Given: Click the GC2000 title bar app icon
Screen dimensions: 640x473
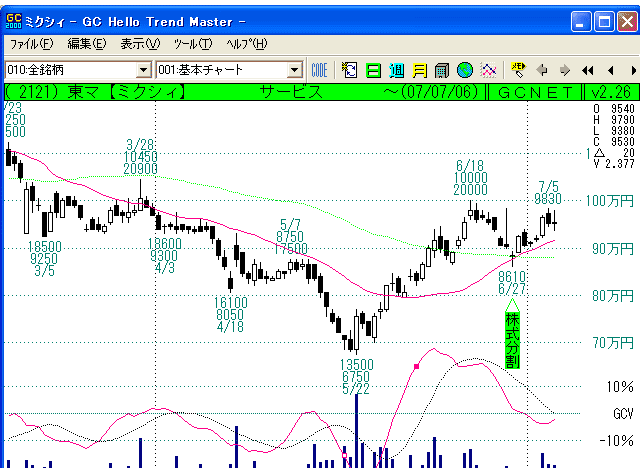Looking at the screenshot, I should pyautogui.click(x=13, y=21).
